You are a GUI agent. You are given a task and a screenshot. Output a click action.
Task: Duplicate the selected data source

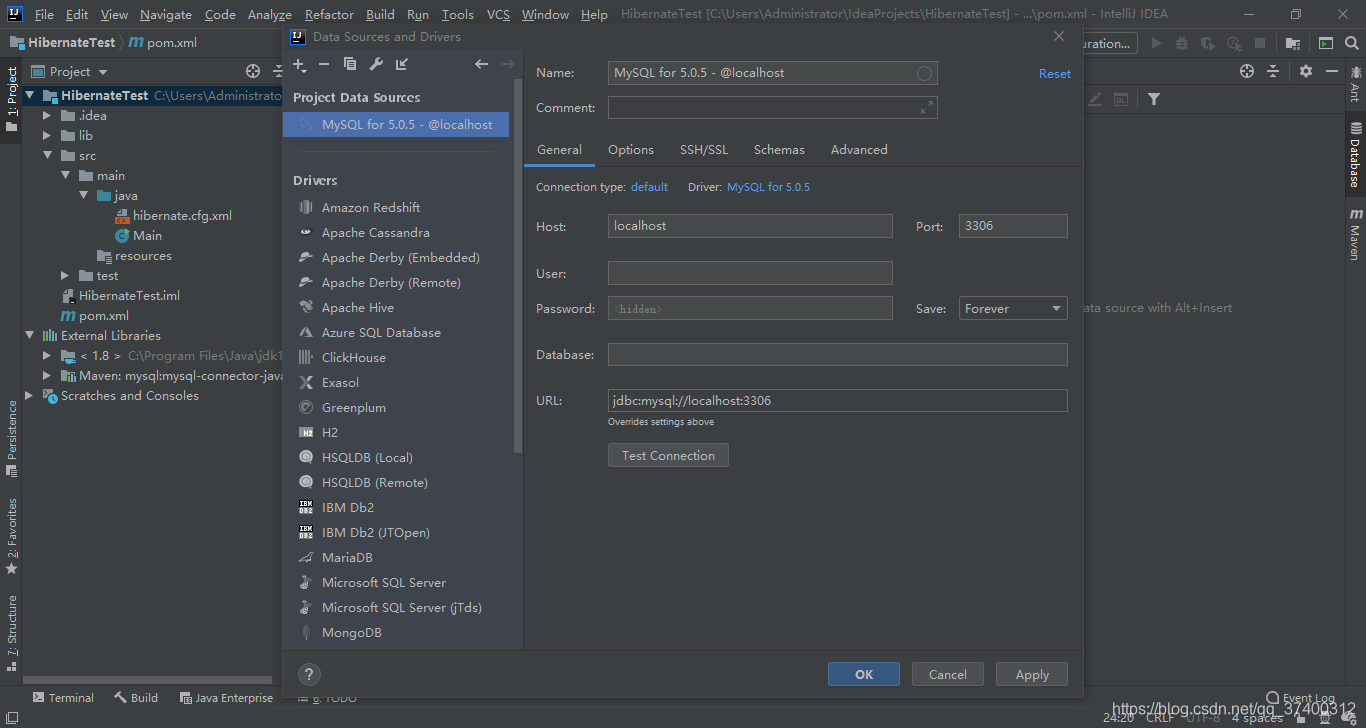click(350, 64)
